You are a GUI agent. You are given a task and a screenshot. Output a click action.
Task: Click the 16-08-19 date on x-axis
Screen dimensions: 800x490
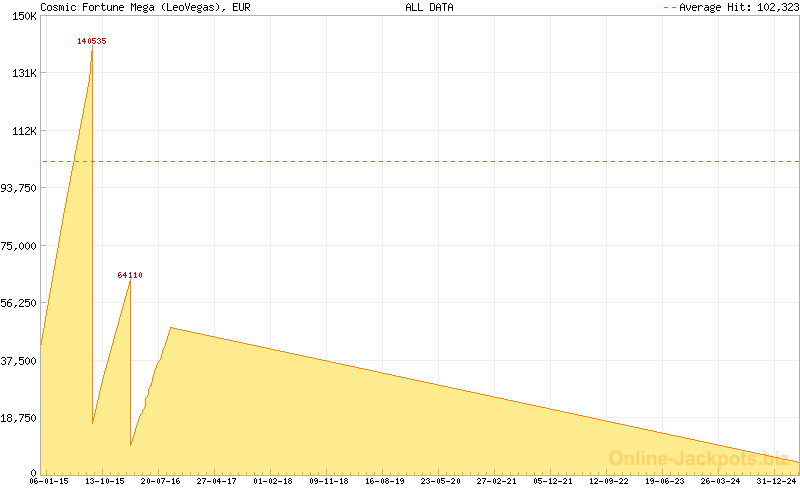coord(385,481)
